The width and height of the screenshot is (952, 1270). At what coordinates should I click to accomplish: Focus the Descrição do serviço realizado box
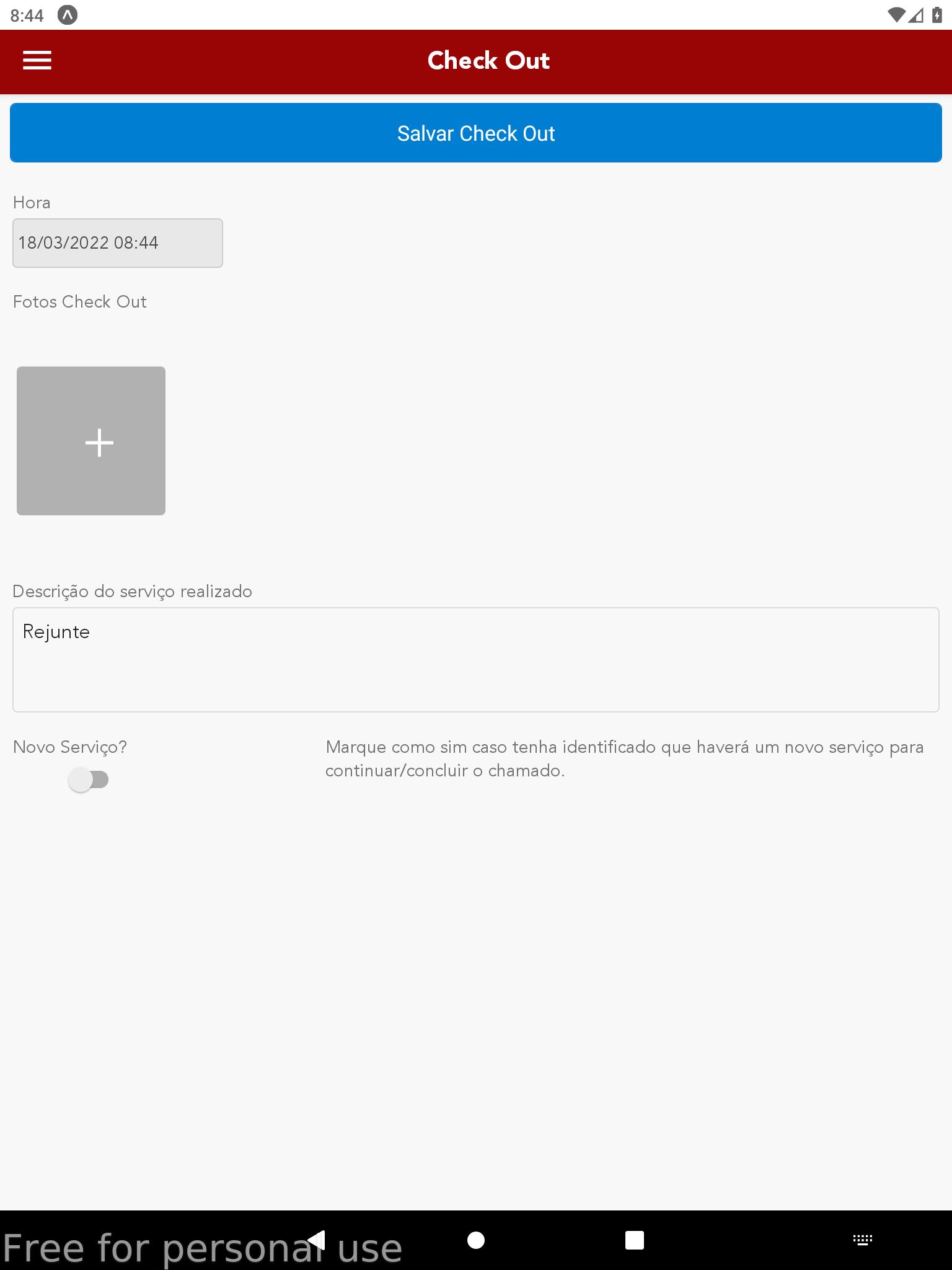[476, 660]
